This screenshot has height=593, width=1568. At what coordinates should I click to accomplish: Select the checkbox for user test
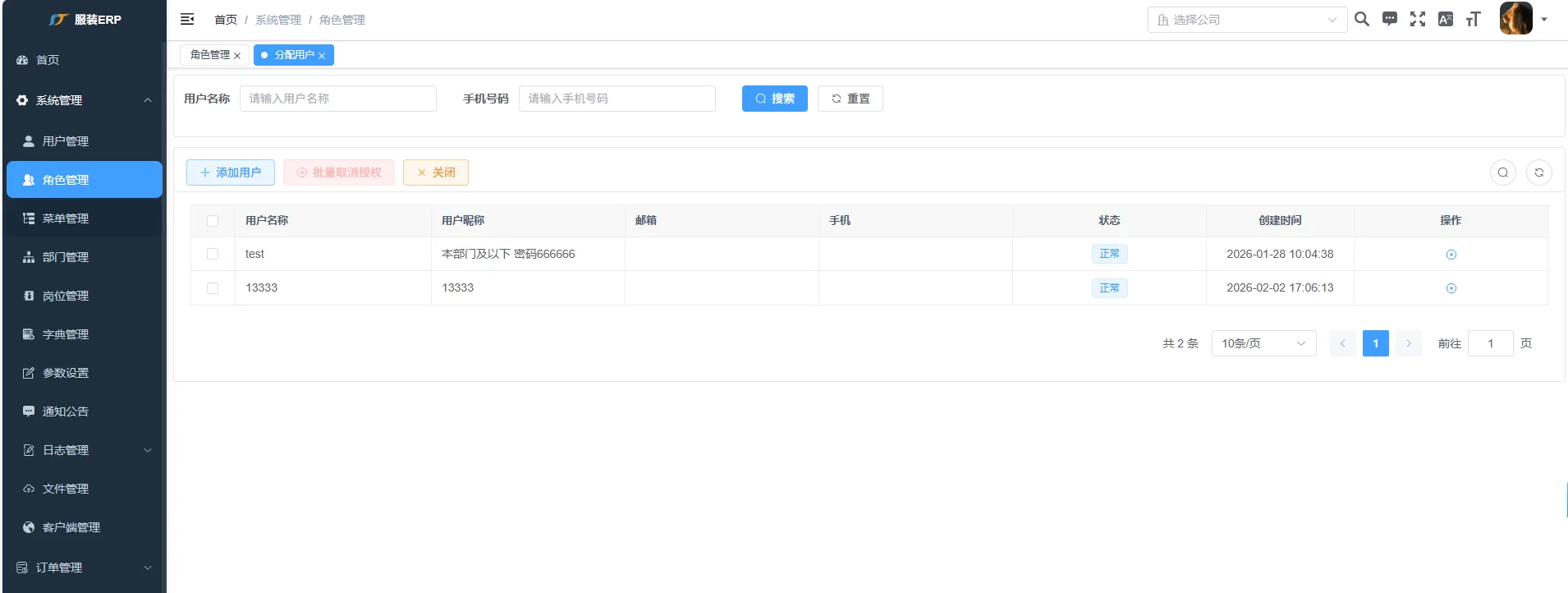tap(213, 255)
